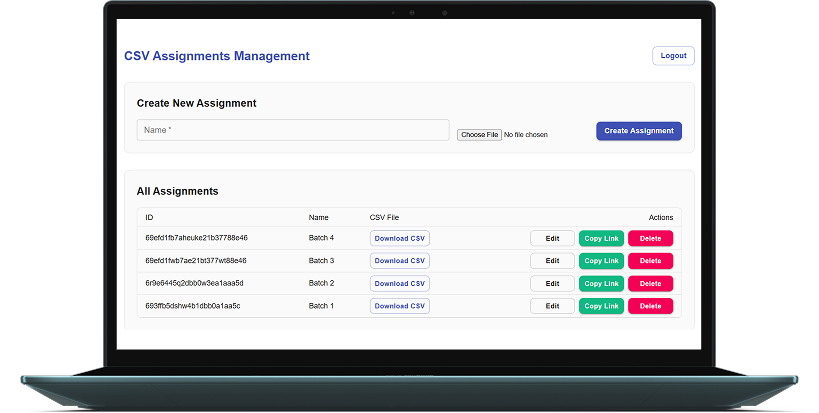The height and width of the screenshot is (413, 819).
Task: Click the CSV Assignments Management title
Action: [217, 56]
